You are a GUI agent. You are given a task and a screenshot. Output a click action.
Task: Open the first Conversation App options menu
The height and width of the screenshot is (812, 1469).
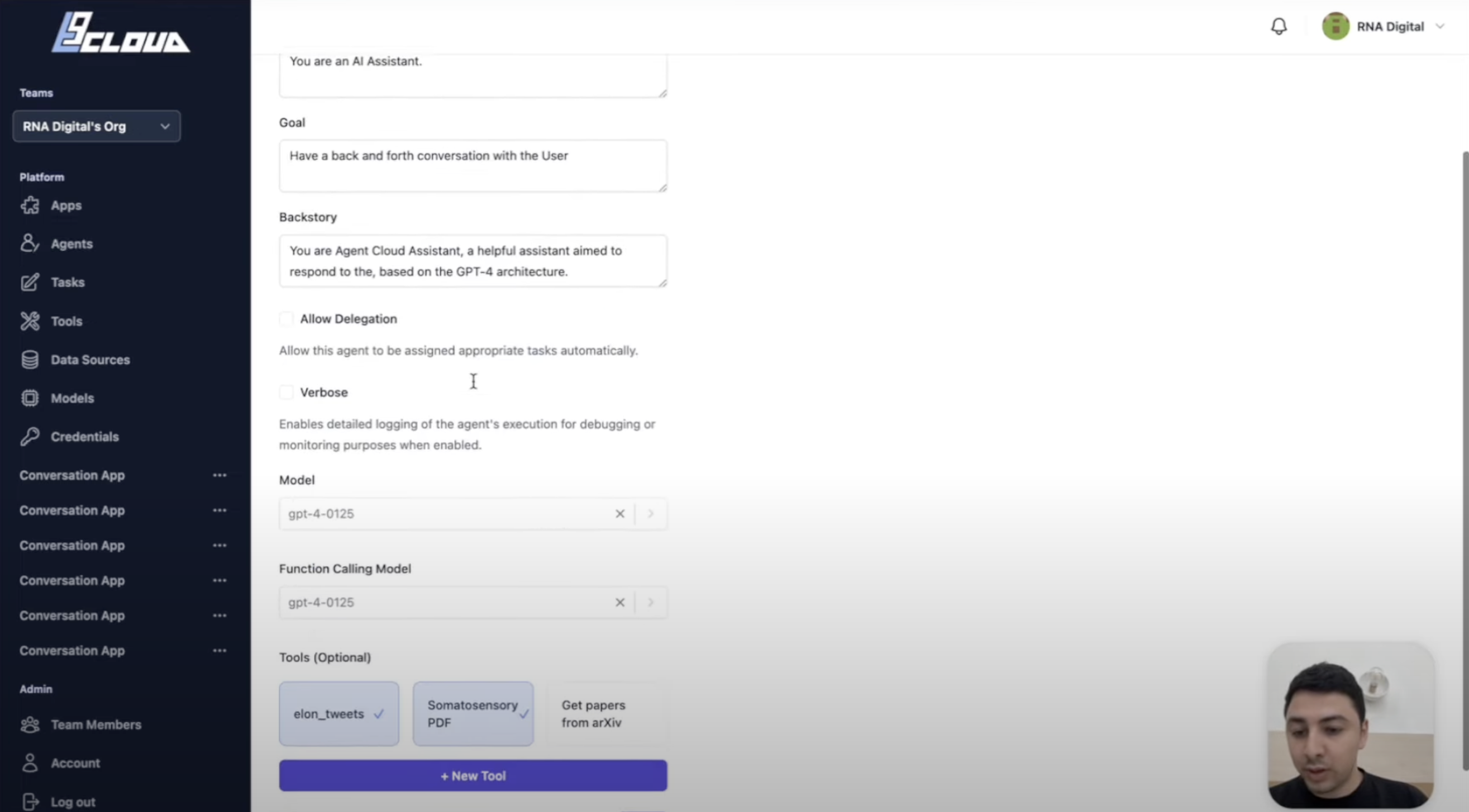[220, 475]
